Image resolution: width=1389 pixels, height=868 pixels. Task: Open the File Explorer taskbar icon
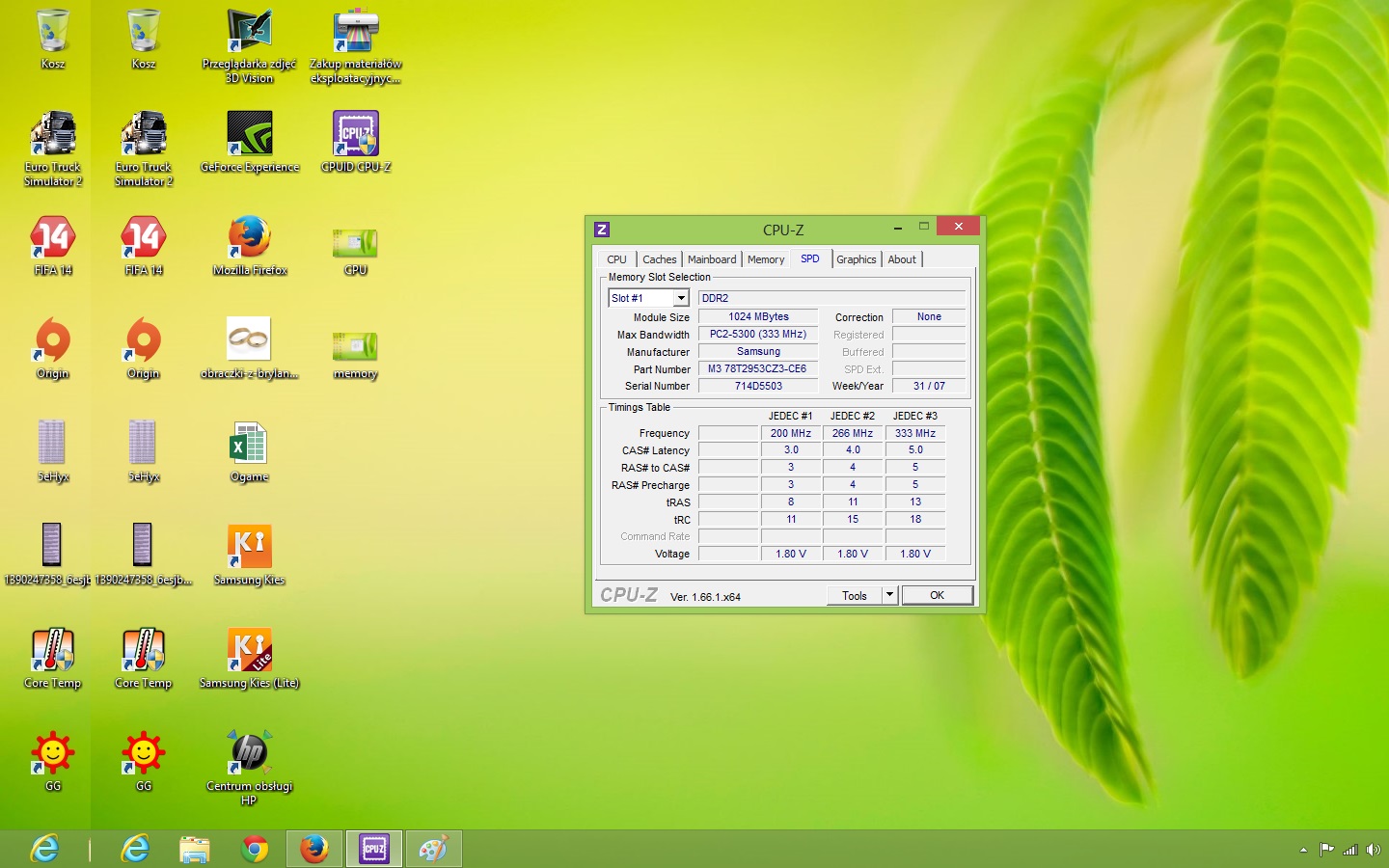[195, 849]
